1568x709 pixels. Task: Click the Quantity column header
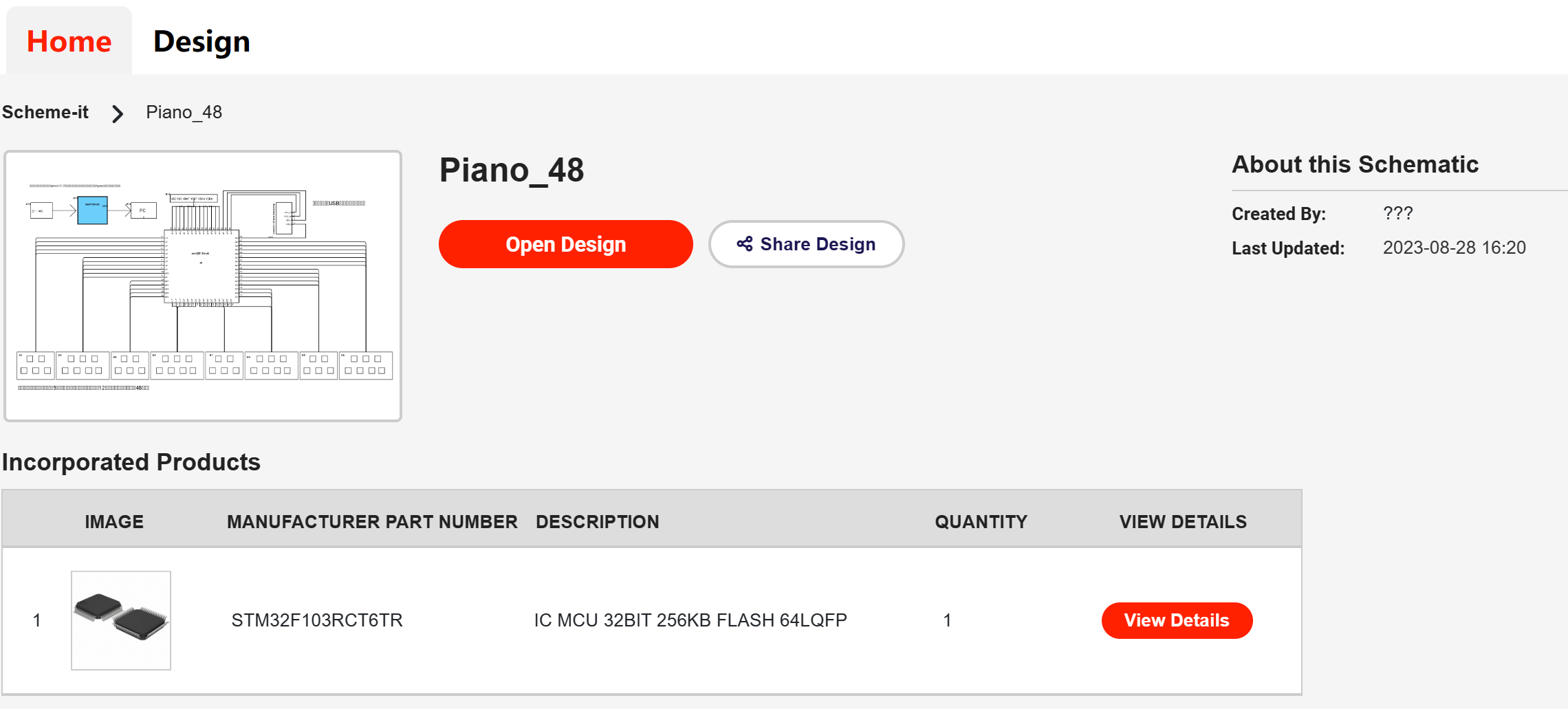point(981,522)
